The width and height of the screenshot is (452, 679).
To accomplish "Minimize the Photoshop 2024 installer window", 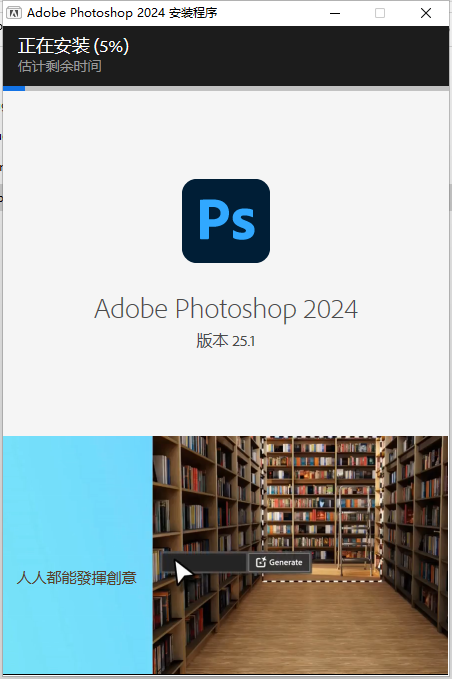I will (335, 13).
